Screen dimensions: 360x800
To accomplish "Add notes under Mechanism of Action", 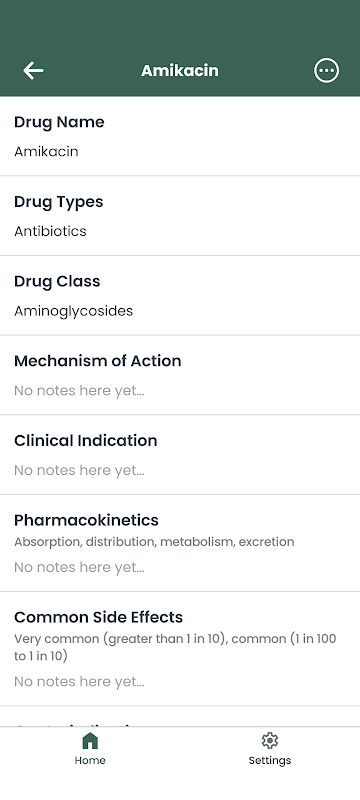I will (x=79, y=391).
